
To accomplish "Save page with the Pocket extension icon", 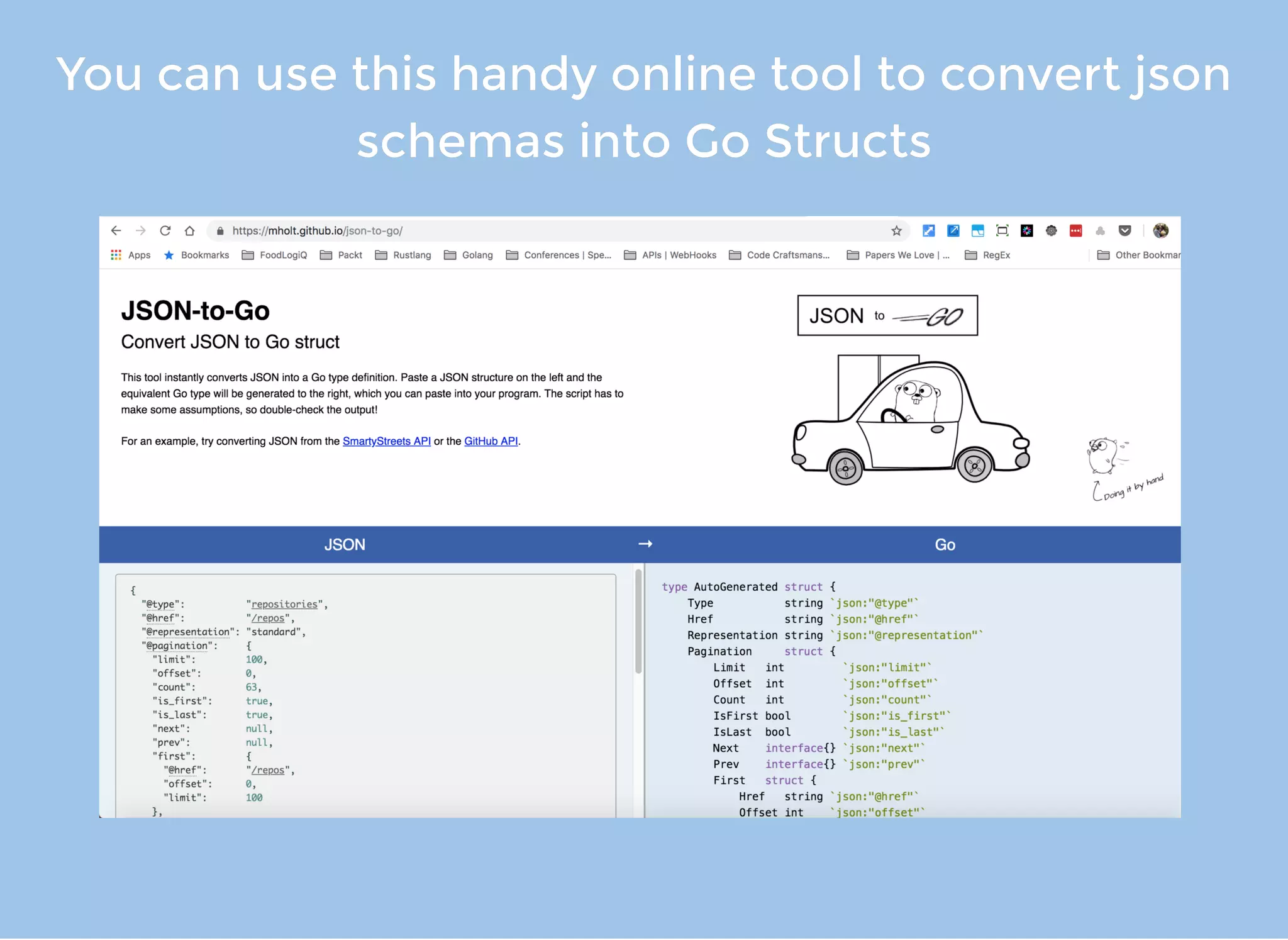I will coord(1125,231).
